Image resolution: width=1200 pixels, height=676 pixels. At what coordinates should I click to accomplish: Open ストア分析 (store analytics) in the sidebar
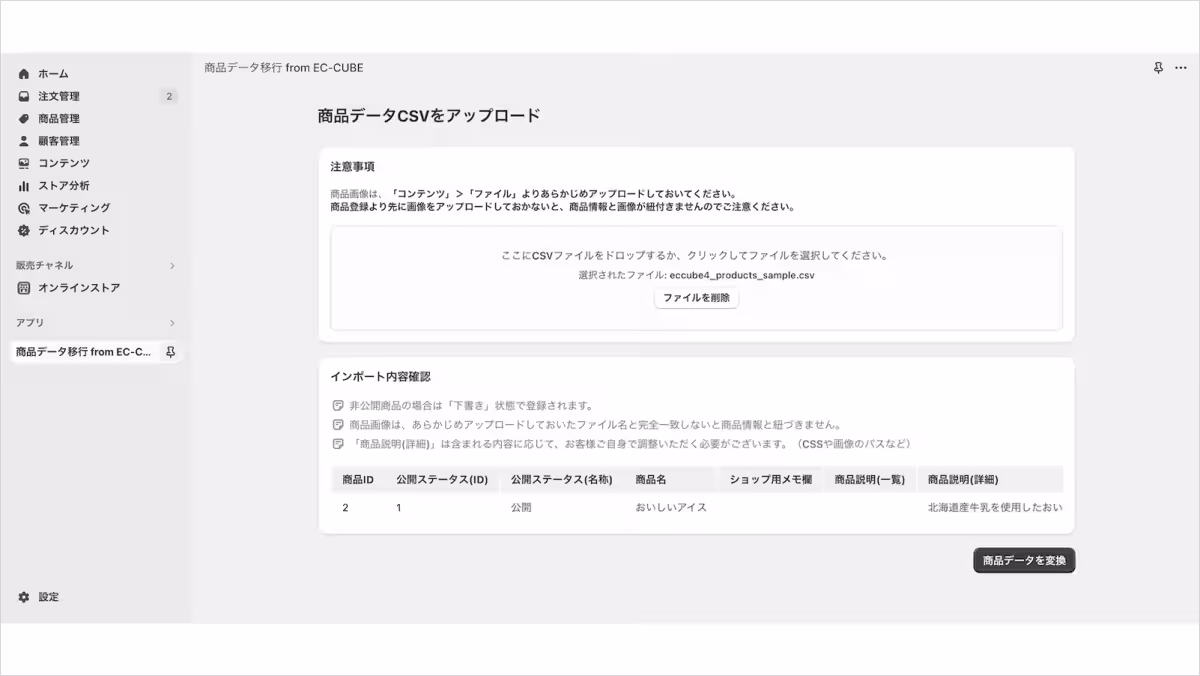click(60, 185)
